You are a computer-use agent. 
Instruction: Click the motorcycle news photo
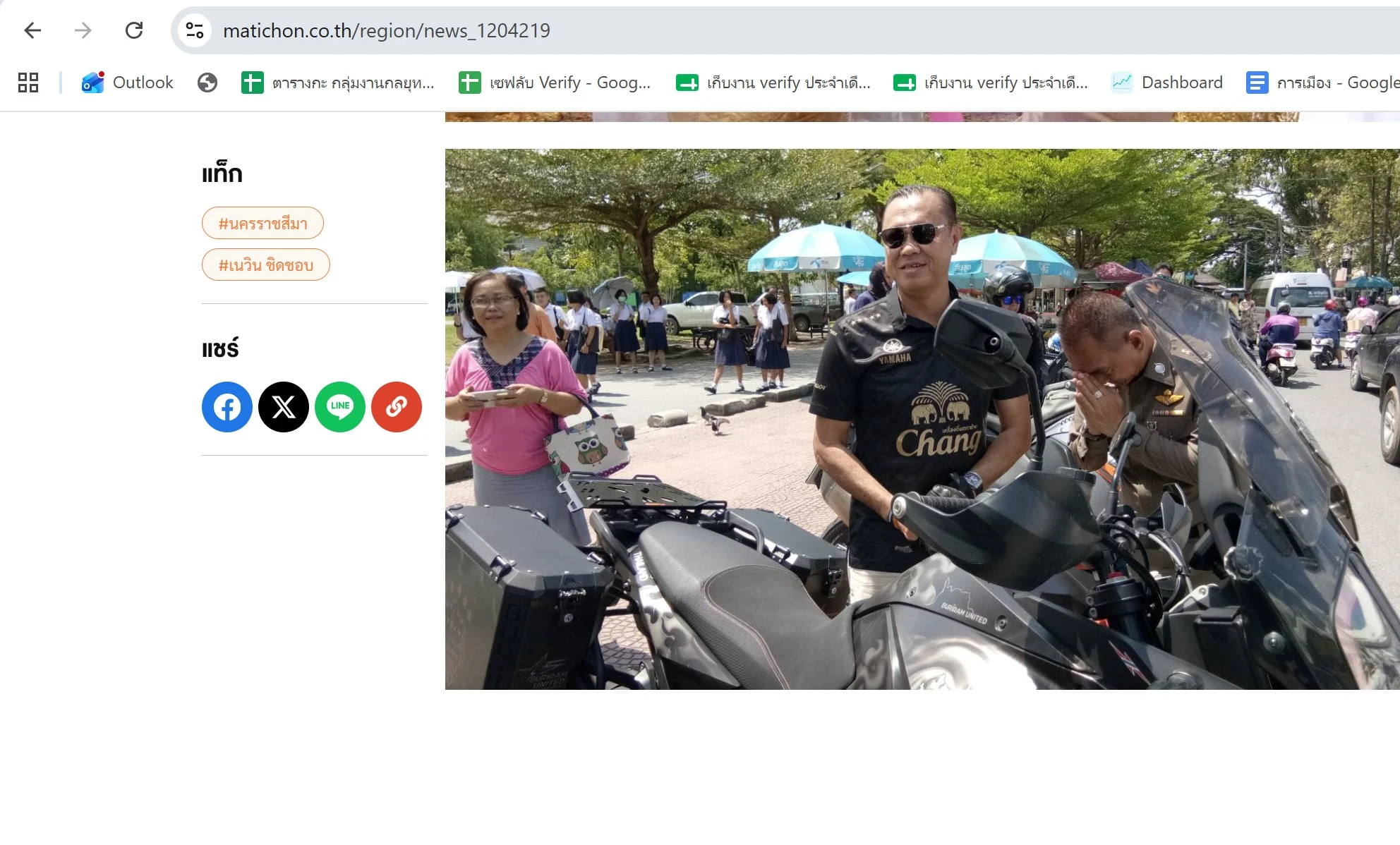(922, 419)
